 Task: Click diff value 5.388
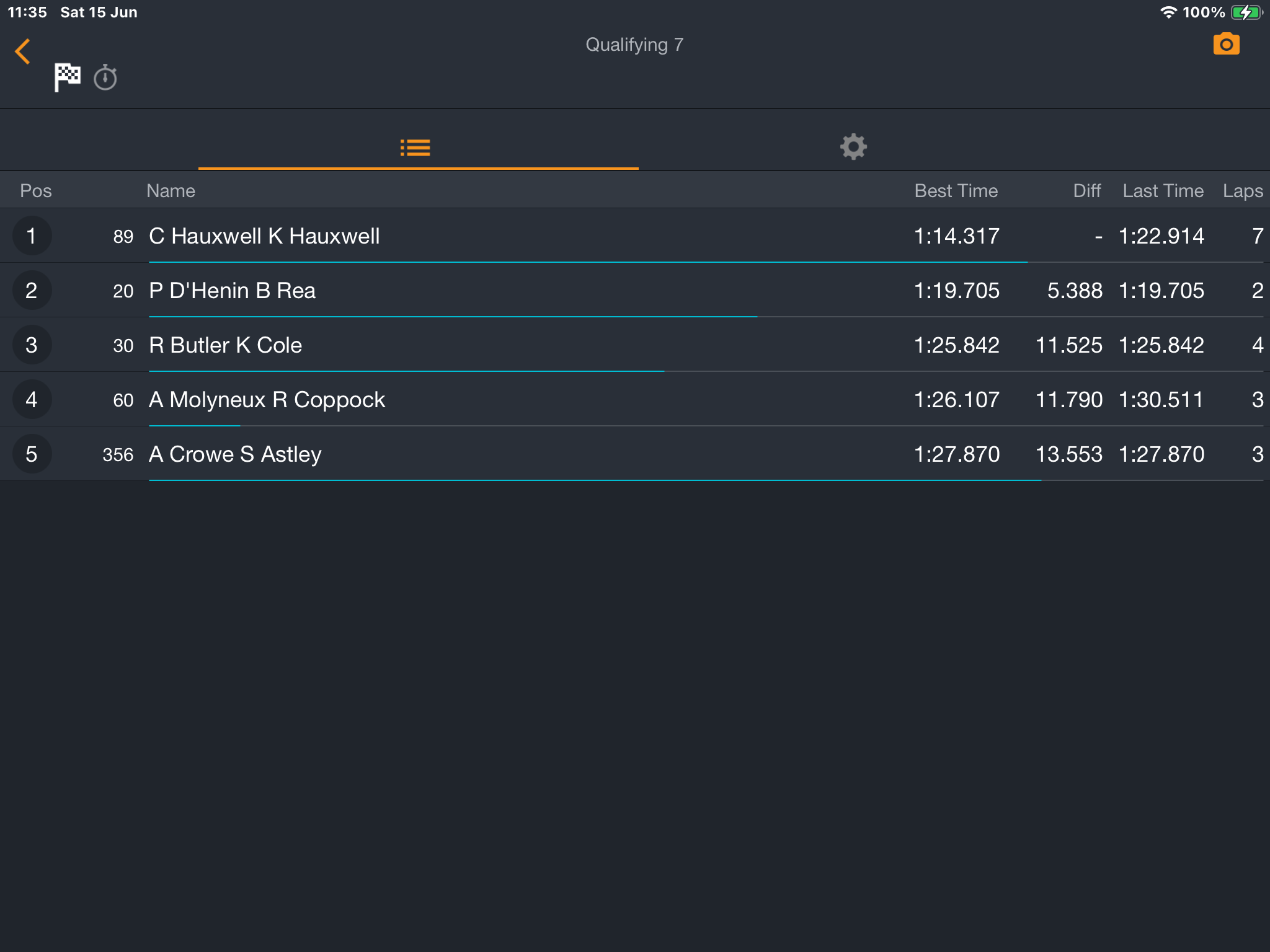point(1075,291)
